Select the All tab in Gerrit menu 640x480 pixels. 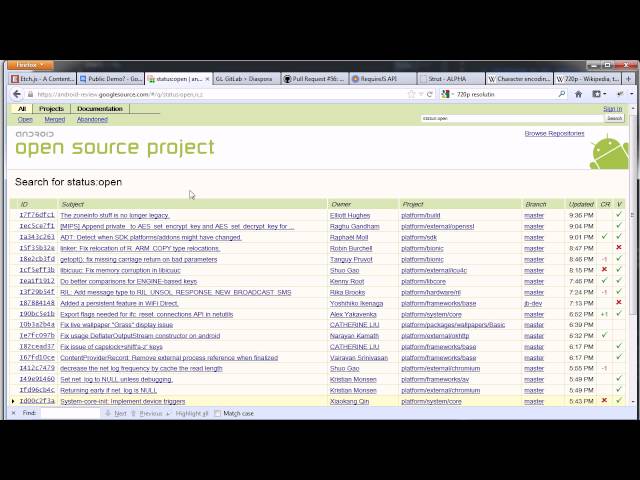(x=22, y=109)
